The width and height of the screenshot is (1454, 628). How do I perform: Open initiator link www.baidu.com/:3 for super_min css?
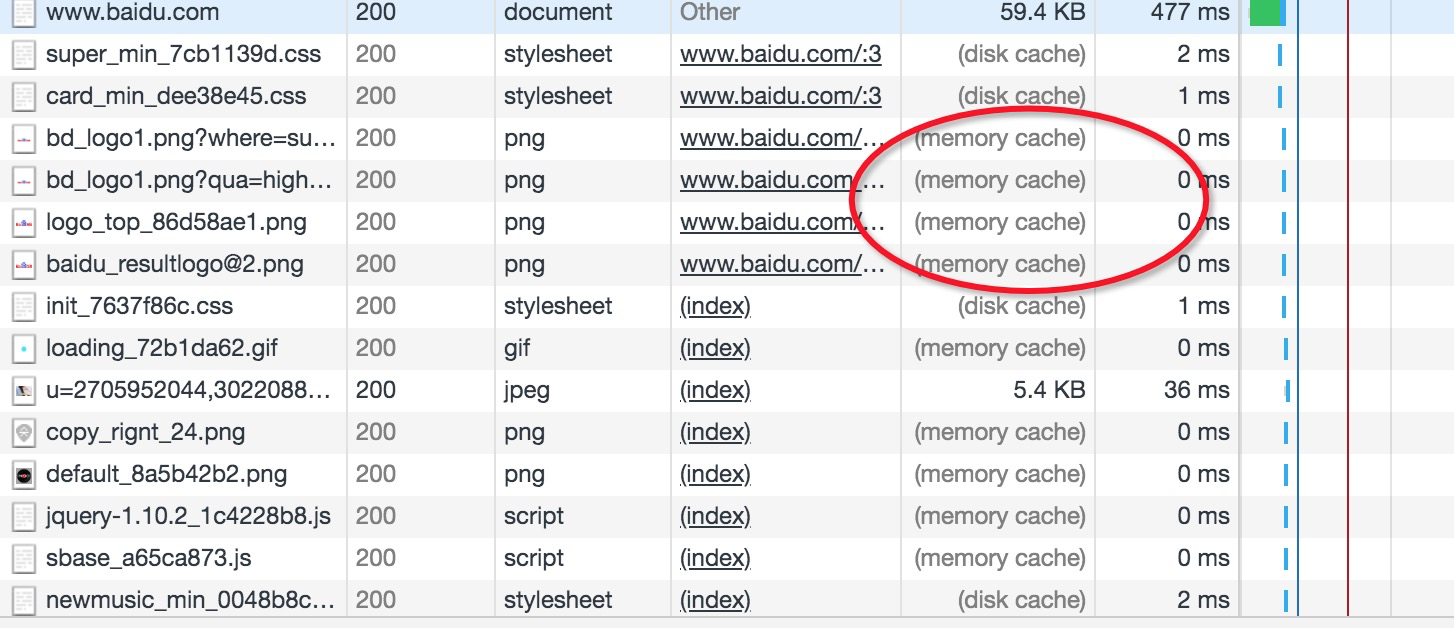[x=781, y=54]
